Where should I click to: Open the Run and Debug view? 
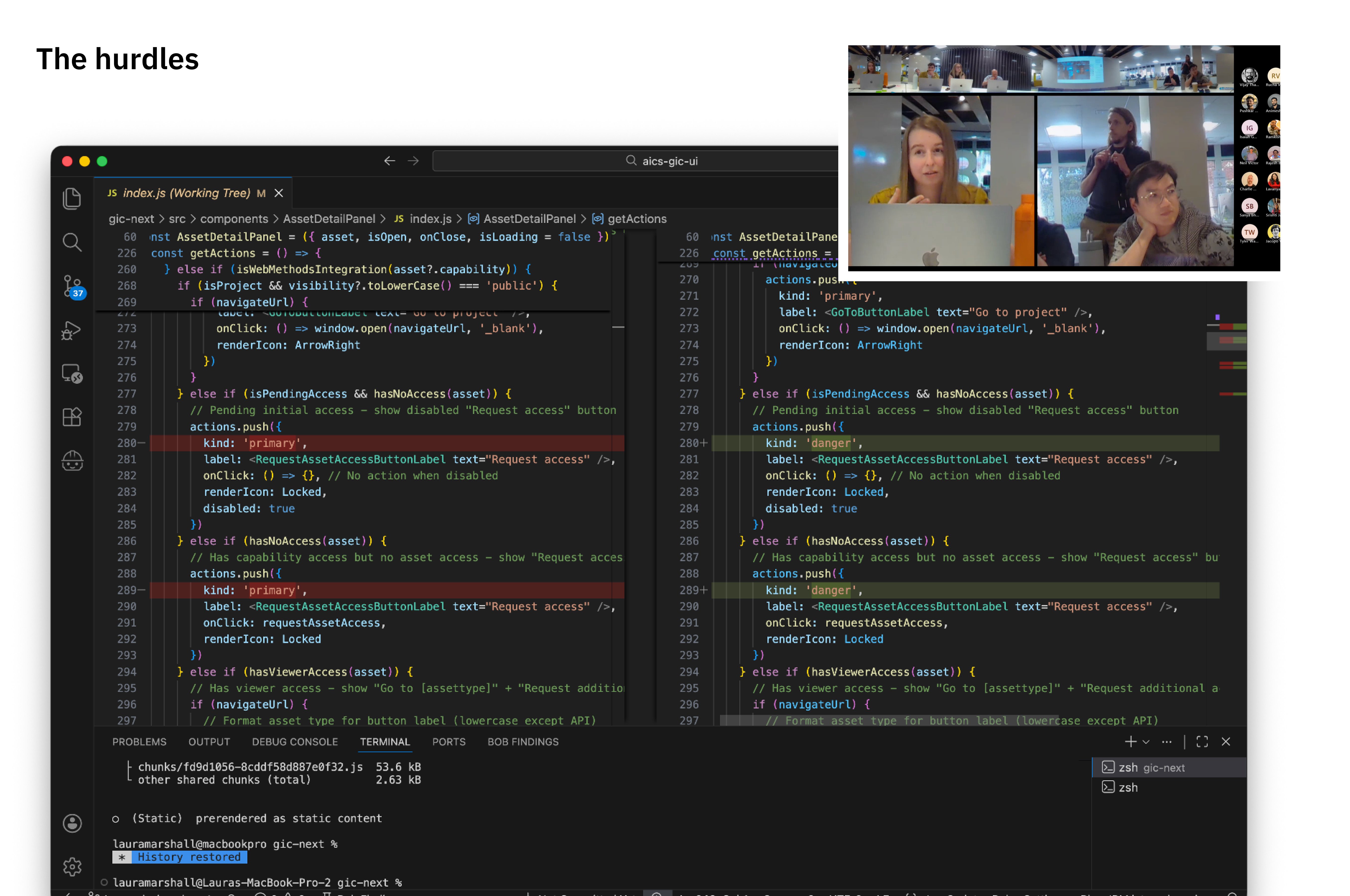(x=72, y=330)
